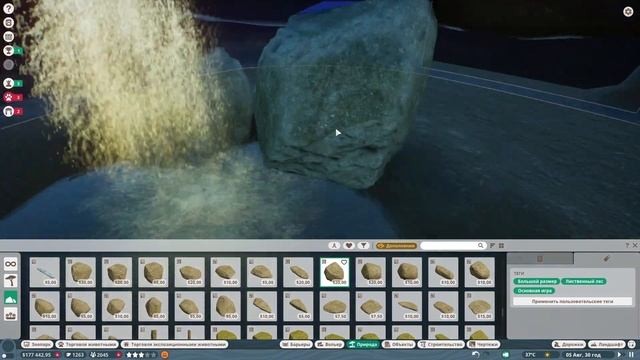Viewport: 640px width, 360px height.
Task: Click Применить пользовательские теги button
Action: [x=572, y=301]
